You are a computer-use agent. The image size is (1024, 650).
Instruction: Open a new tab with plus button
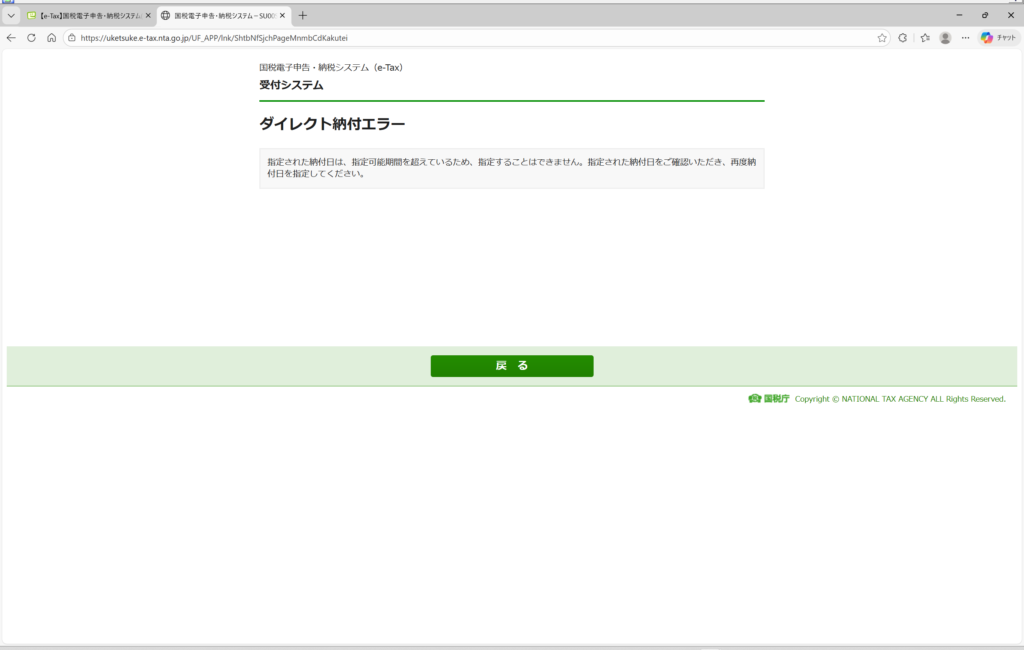point(303,16)
